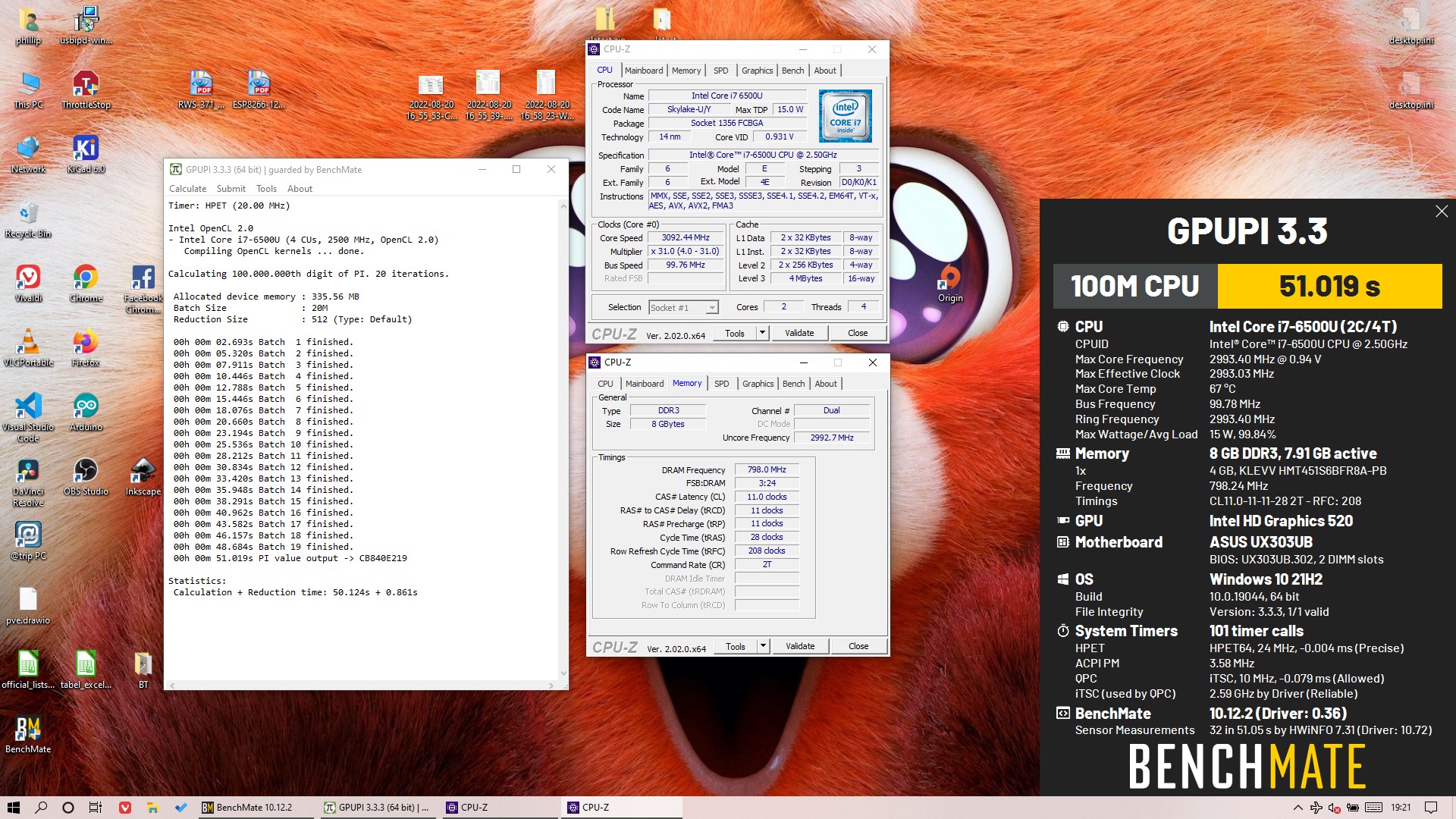Viewport: 1456px width, 819px height.
Task: Click the Core Speed 3092.44 MHz value
Action: coord(686,238)
